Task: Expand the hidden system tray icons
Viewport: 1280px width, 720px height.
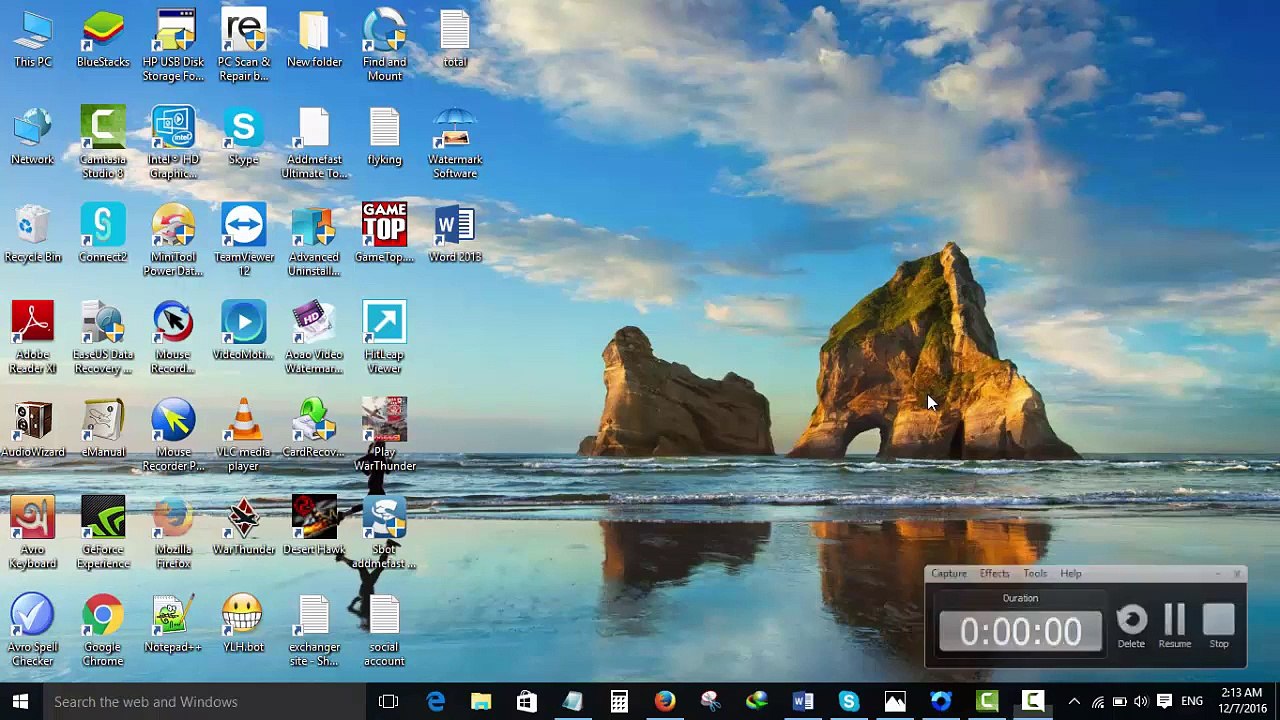Action: tap(1074, 702)
